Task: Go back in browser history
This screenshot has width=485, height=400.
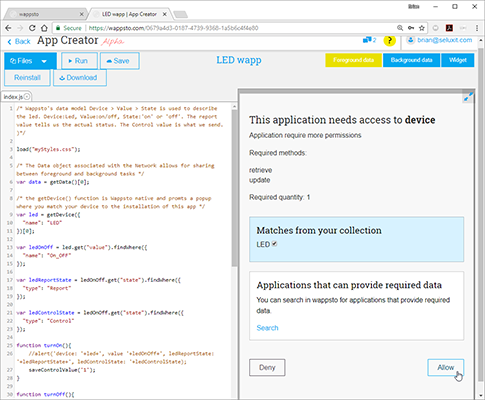Action: (x=8, y=28)
